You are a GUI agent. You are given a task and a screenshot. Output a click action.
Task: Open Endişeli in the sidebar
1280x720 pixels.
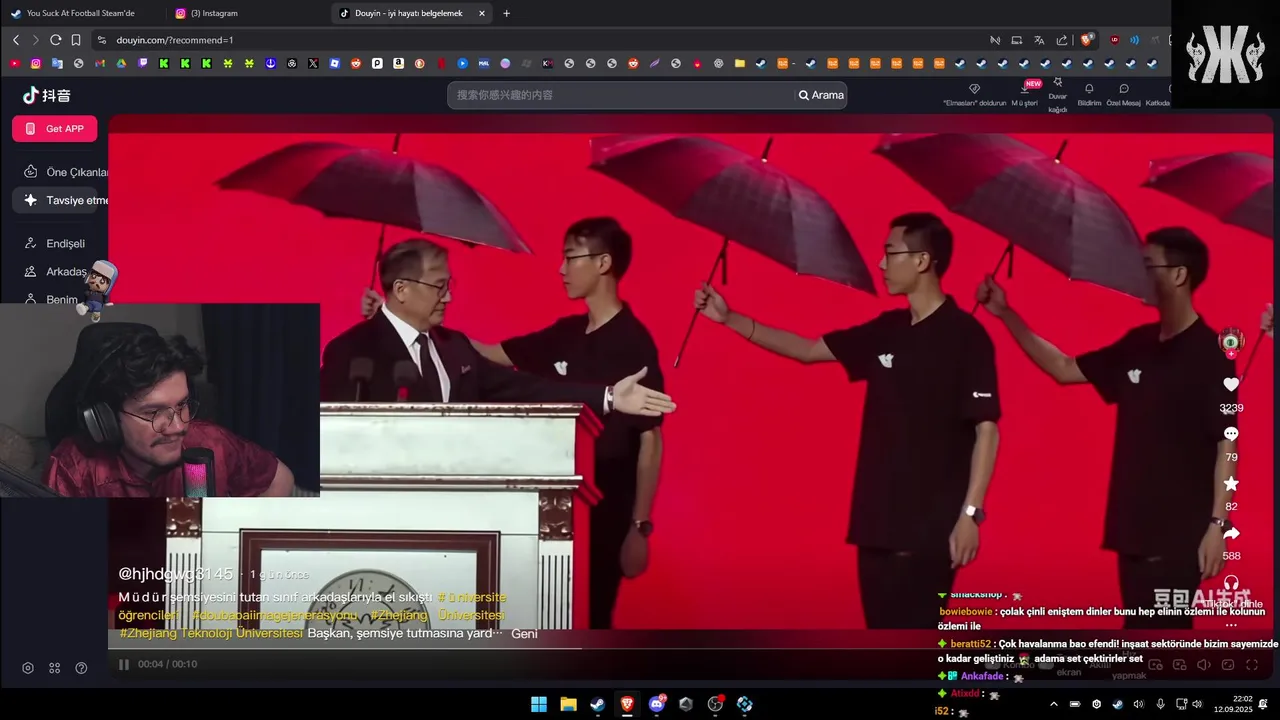55,243
